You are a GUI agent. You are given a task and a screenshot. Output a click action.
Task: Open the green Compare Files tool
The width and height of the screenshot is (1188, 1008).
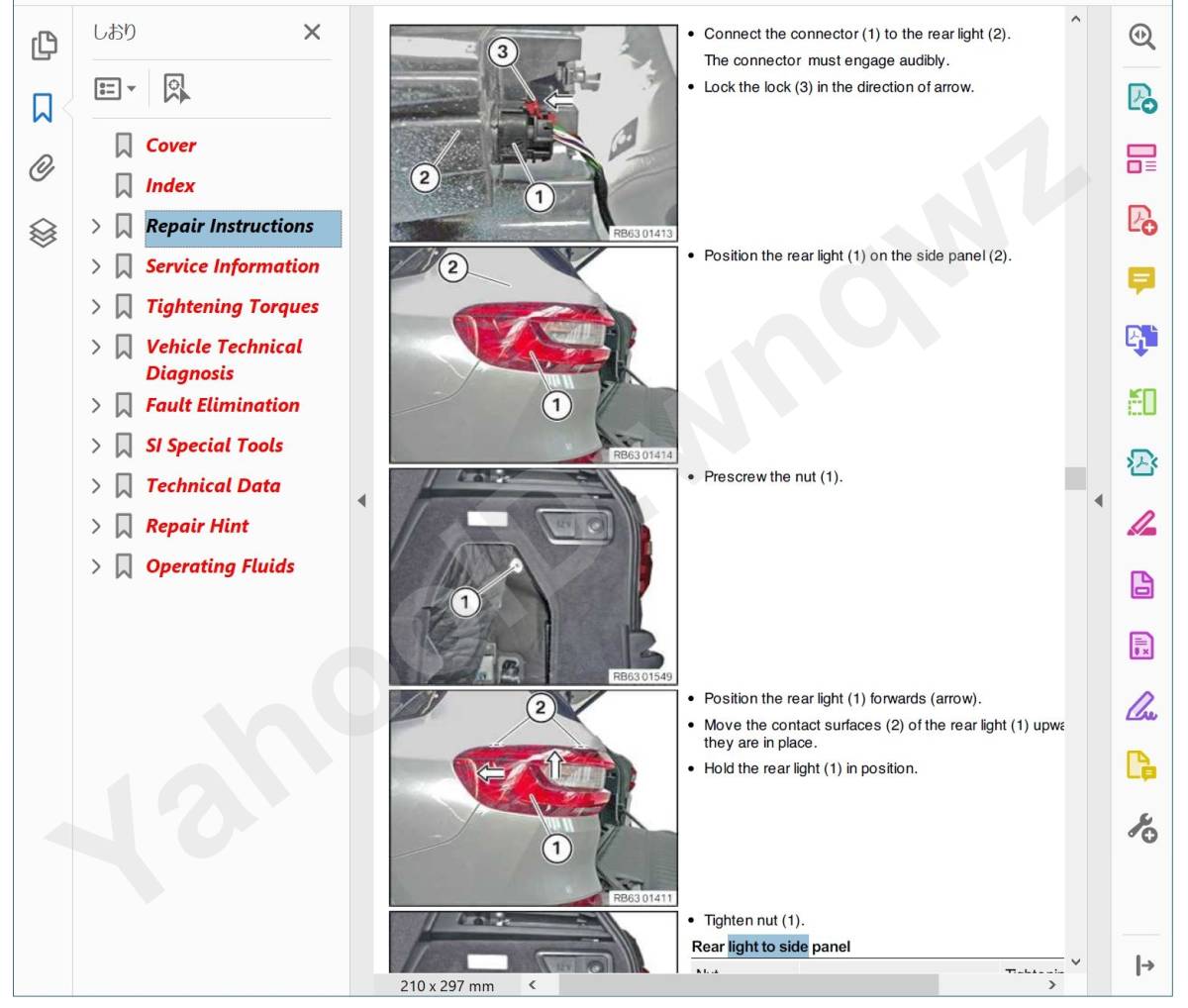(1141, 402)
